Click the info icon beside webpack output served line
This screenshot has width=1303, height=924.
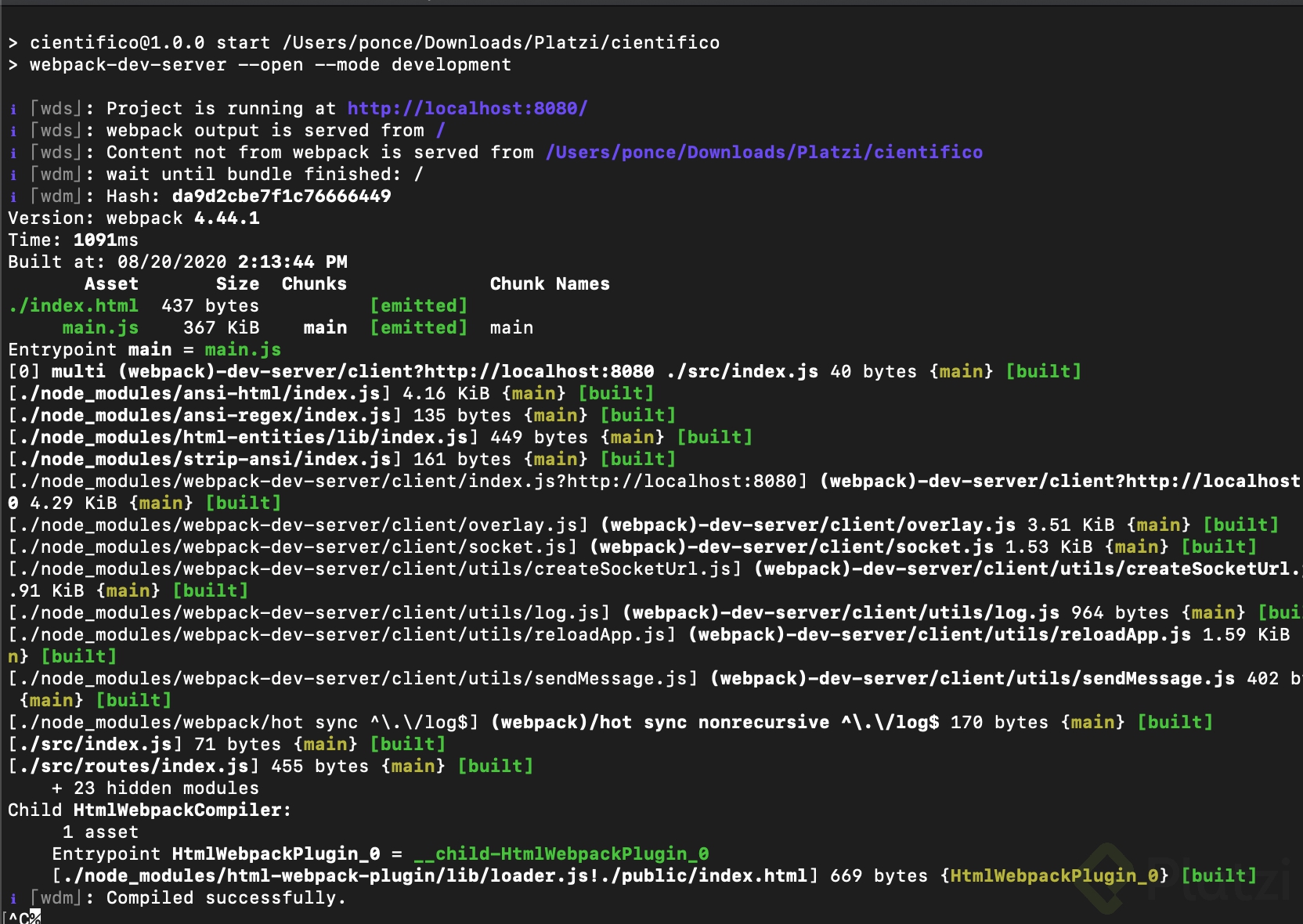(x=13, y=131)
